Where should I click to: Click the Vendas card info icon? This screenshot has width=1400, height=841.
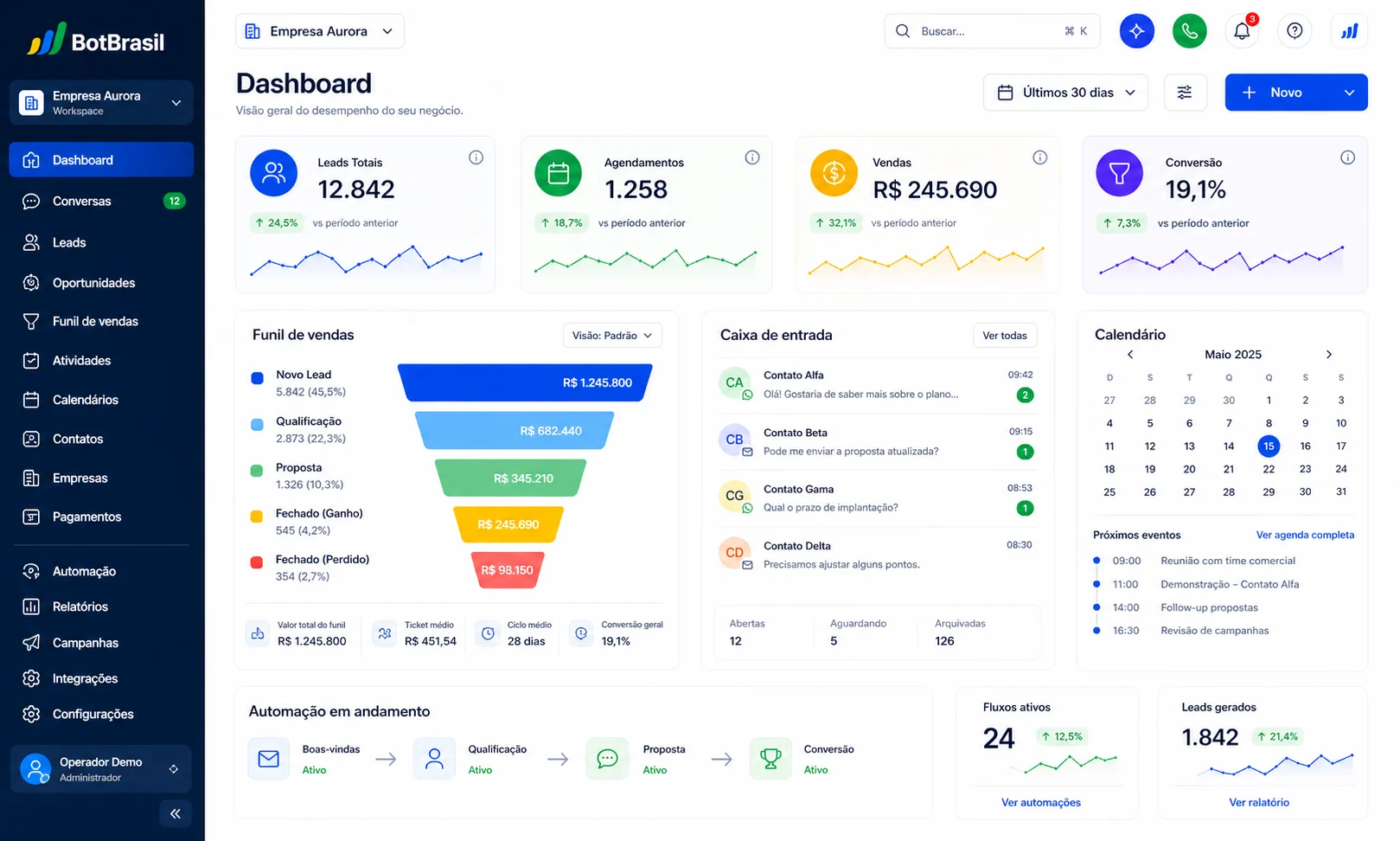pyautogui.click(x=1039, y=157)
